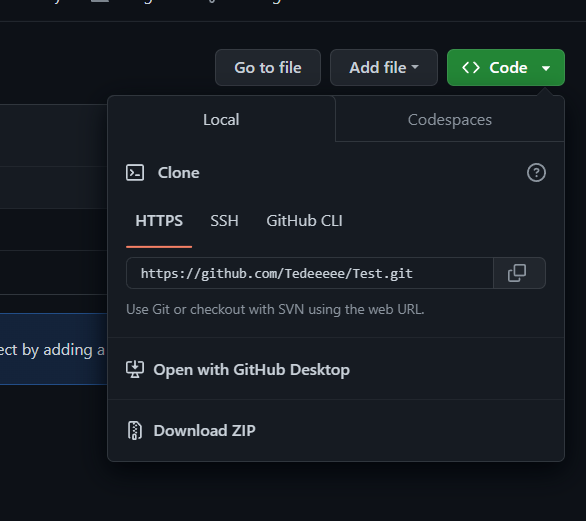Screen dimensions: 586x521
Task: Switch to the Codespaces tab
Action: [450, 120]
